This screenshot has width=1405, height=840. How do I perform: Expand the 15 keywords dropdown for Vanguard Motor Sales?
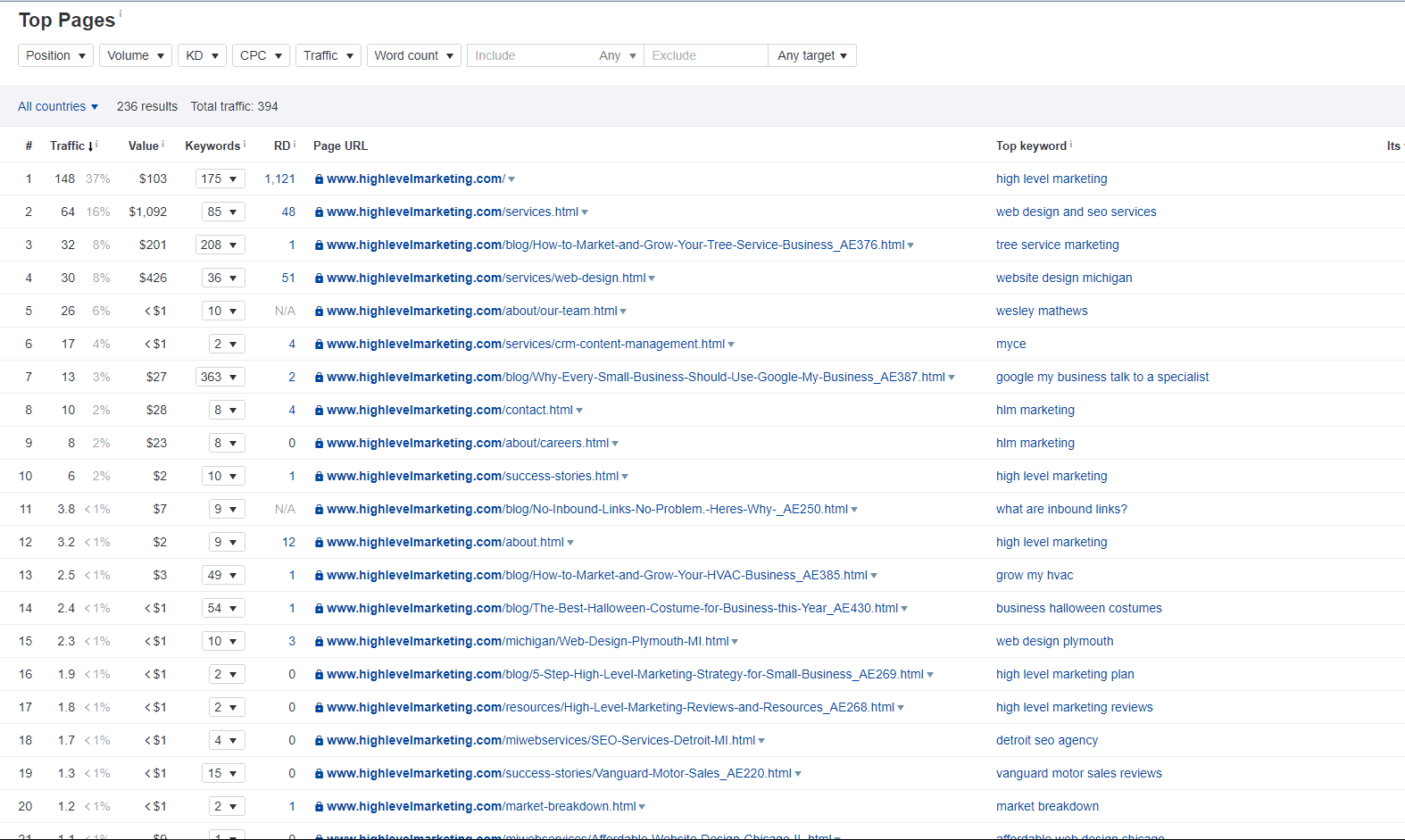tap(223, 773)
